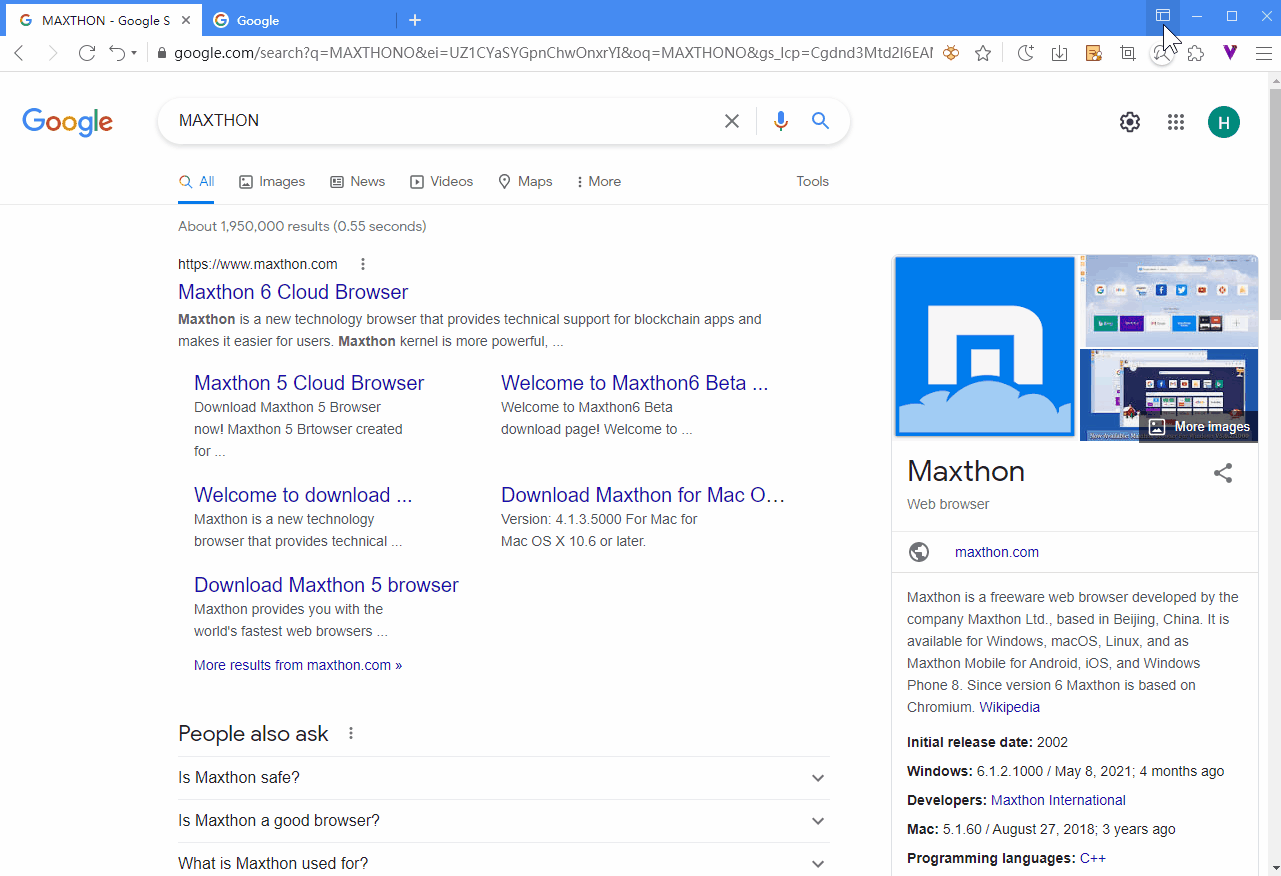The width and height of the screenshot is (1281, 876).
Task: Open Welcome to Maxthon6 Beta sitelink
Action: pyautogui.click(x=635, y=383)
